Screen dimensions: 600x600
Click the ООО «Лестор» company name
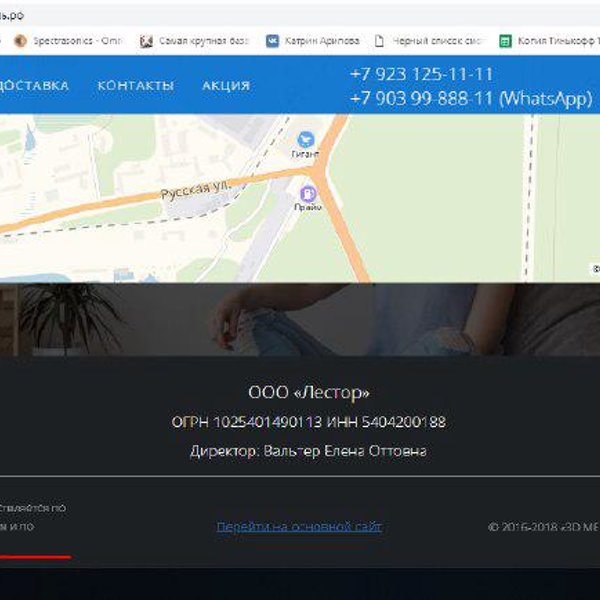[x=309, y=392]
